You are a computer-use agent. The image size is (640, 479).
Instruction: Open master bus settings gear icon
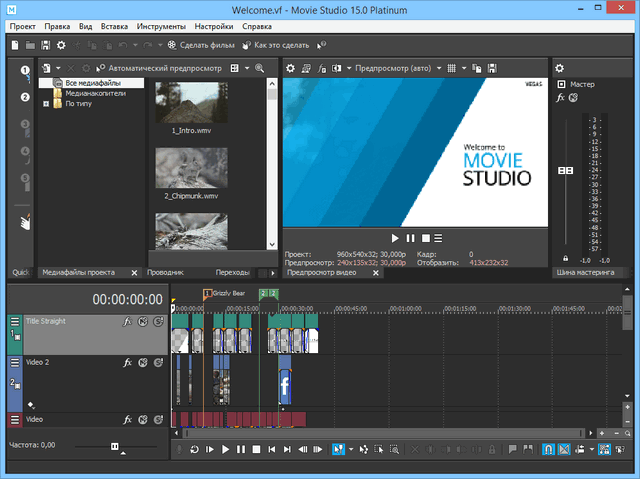[560, 68]
